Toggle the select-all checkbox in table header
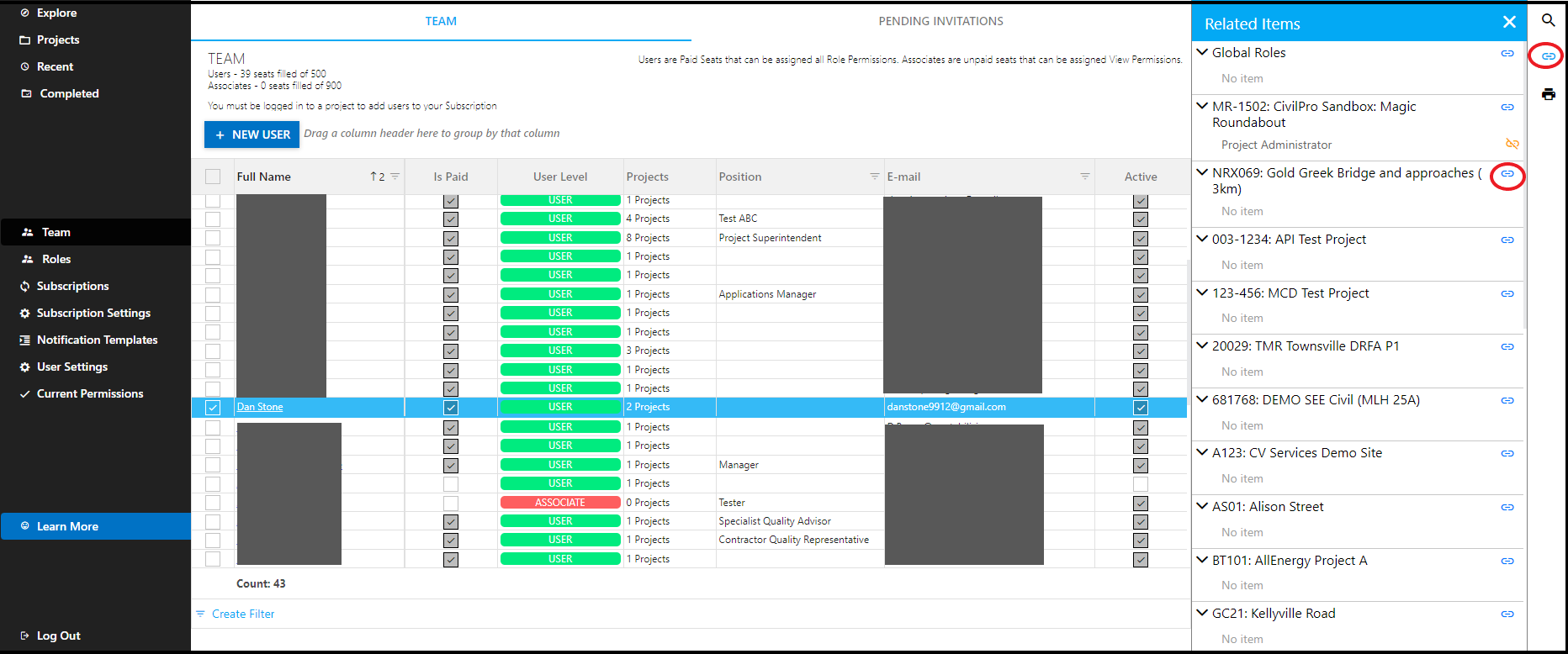 point(213,177)
